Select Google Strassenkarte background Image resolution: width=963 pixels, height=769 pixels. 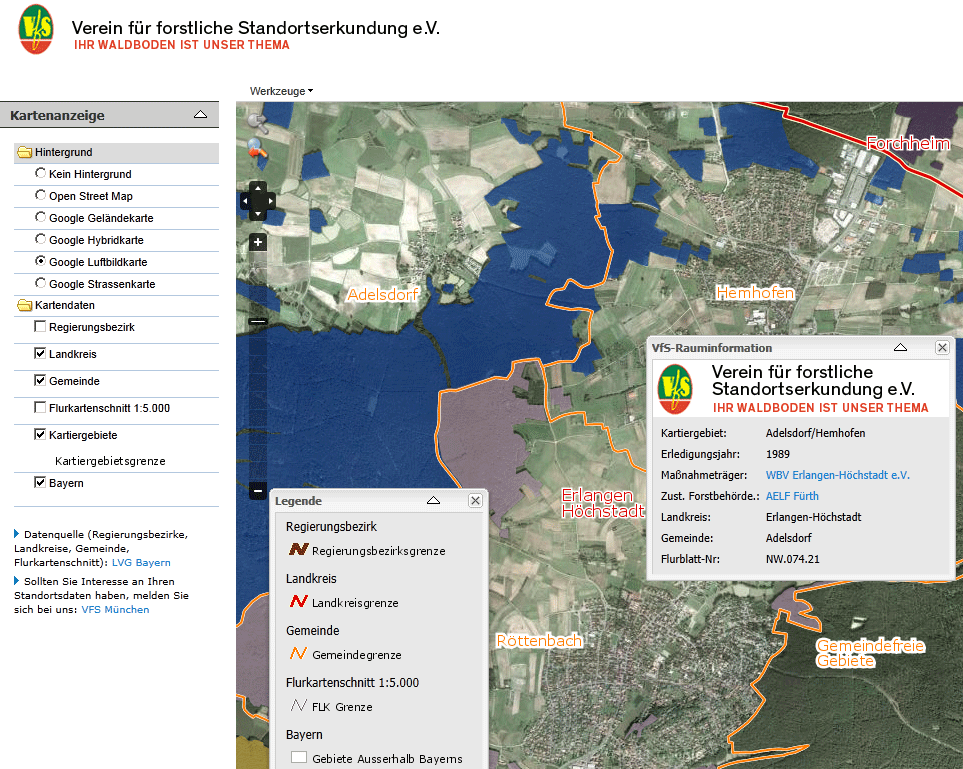pyautogui.click(x=41, y=283)
